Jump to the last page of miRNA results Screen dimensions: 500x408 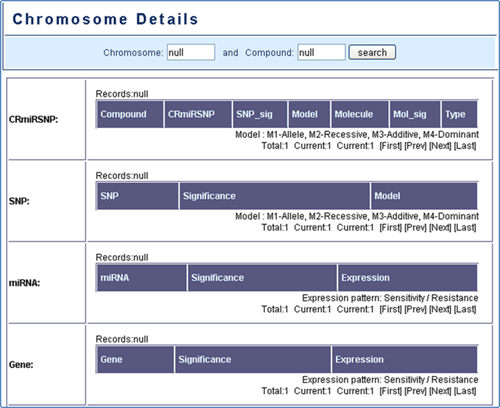click(465, 309)
